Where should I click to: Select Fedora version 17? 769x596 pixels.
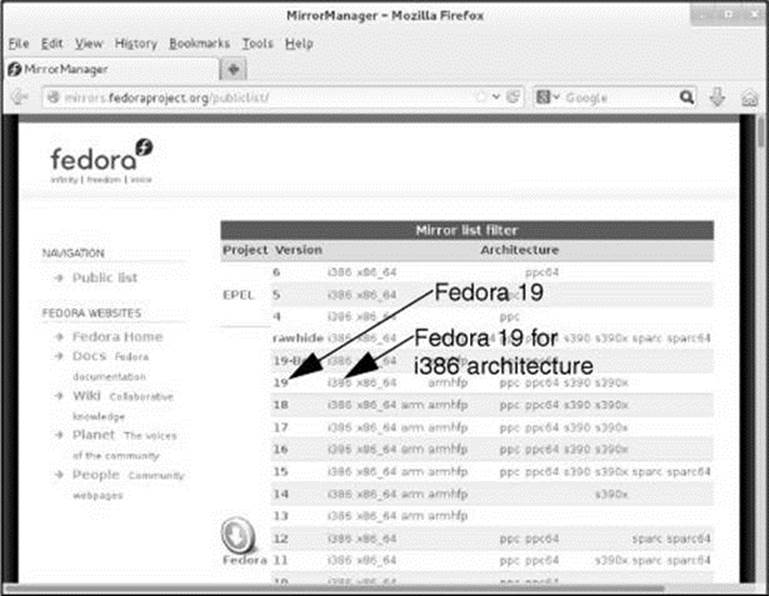coord(281,428)
